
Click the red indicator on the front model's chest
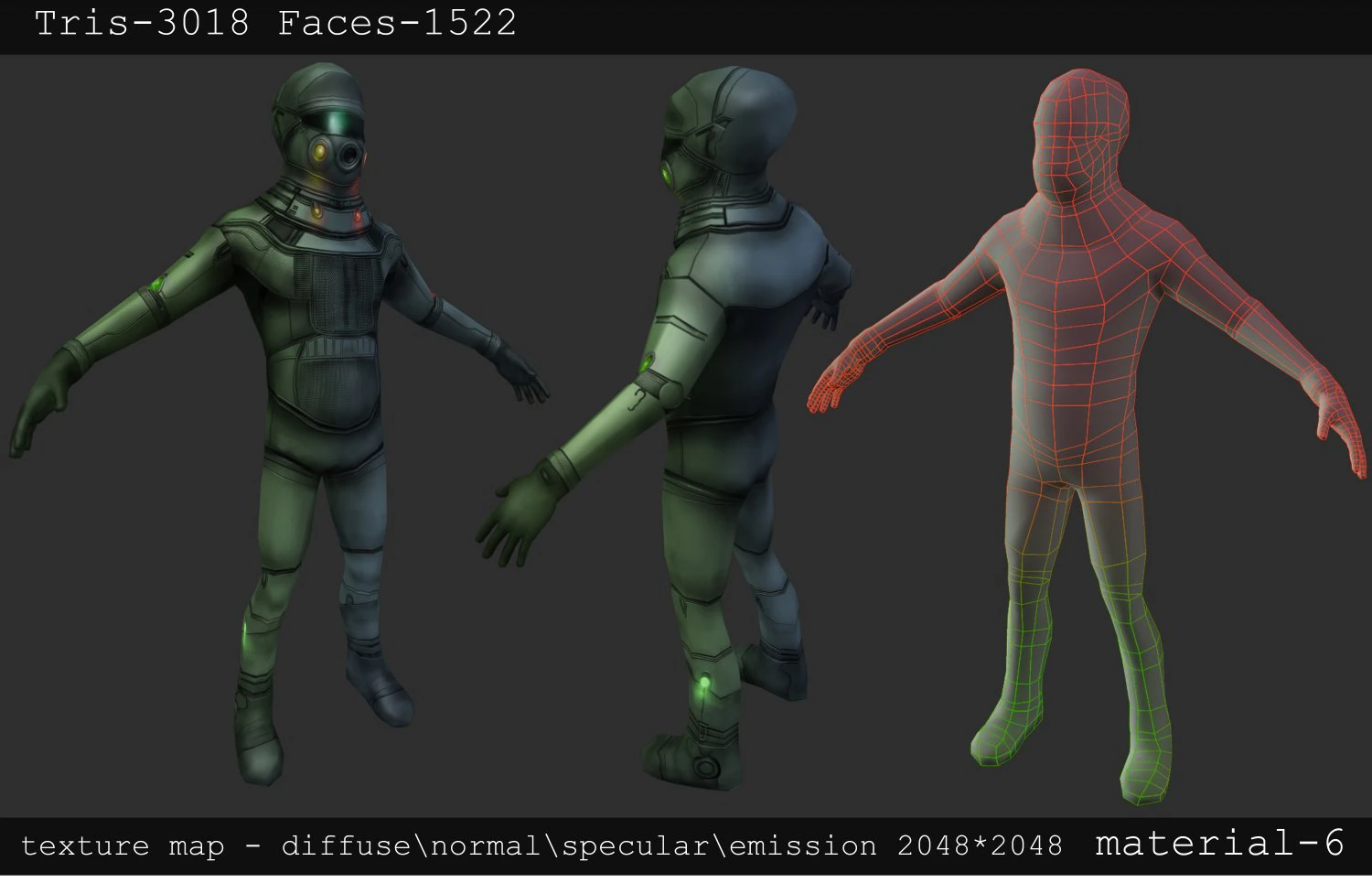(357, 215)
